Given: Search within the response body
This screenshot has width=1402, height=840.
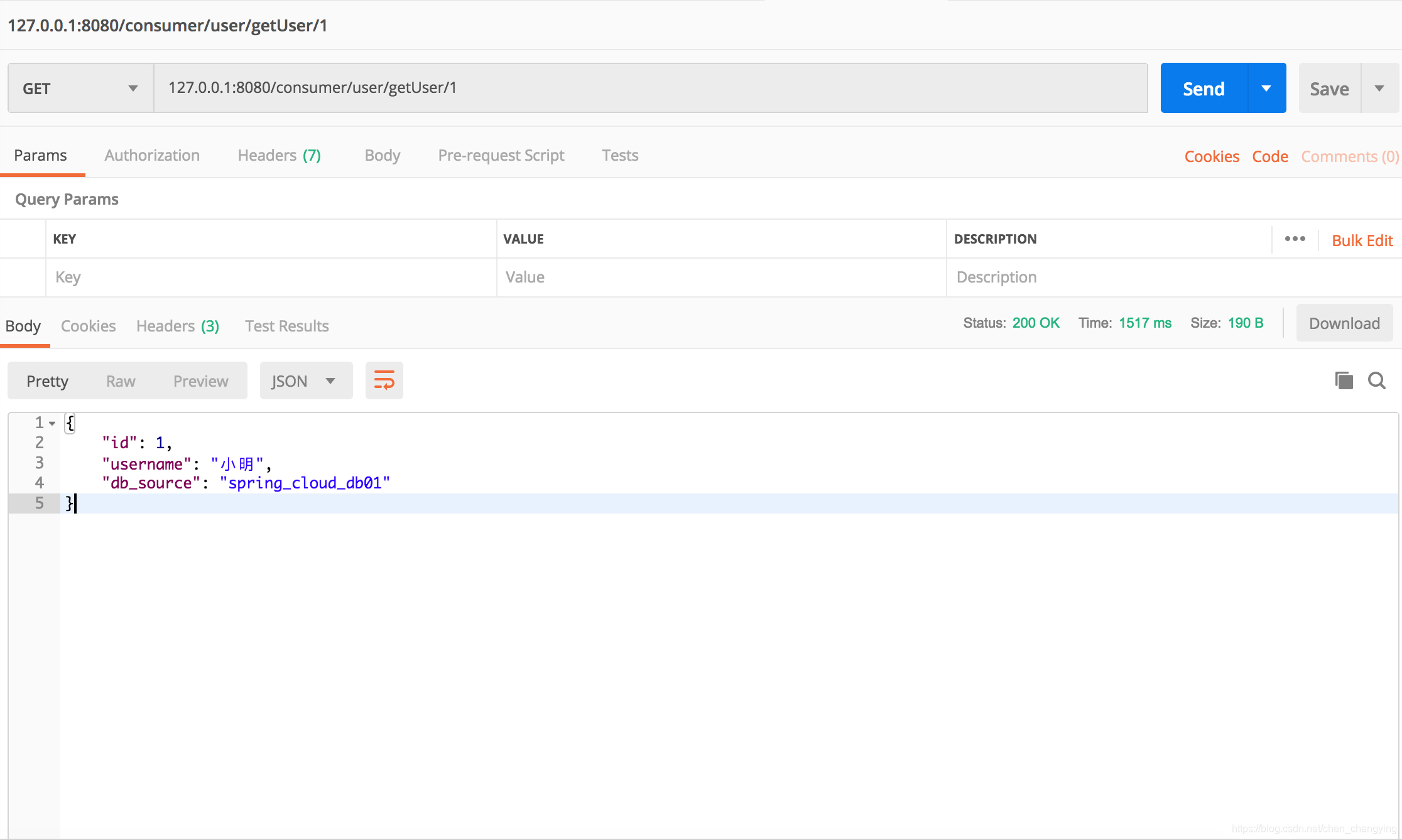Looking at the screenshot, I should tap(1377, 380).
